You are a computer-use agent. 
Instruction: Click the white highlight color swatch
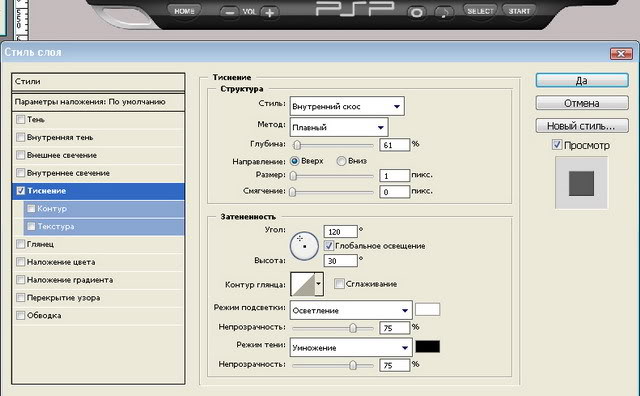point(427,309)
